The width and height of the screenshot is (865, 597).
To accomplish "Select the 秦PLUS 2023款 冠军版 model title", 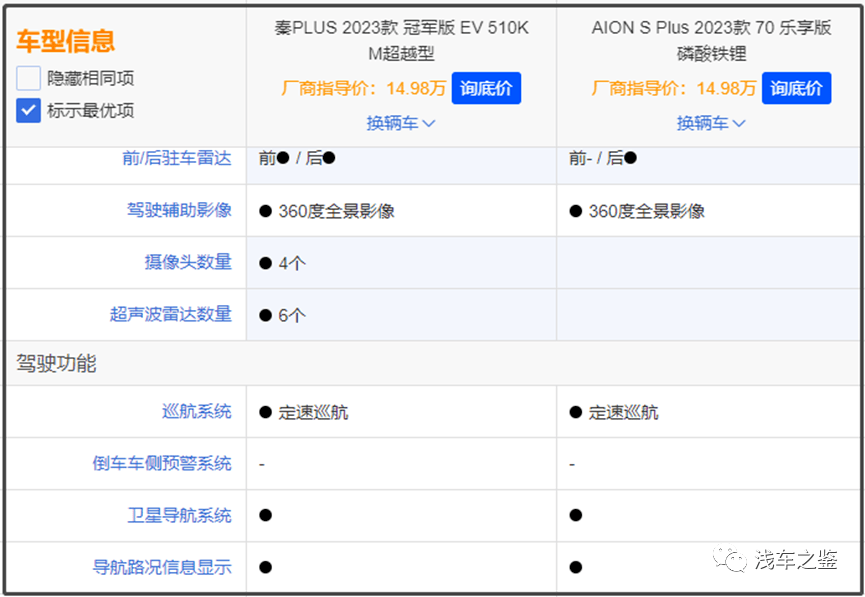I will [402, 40].
